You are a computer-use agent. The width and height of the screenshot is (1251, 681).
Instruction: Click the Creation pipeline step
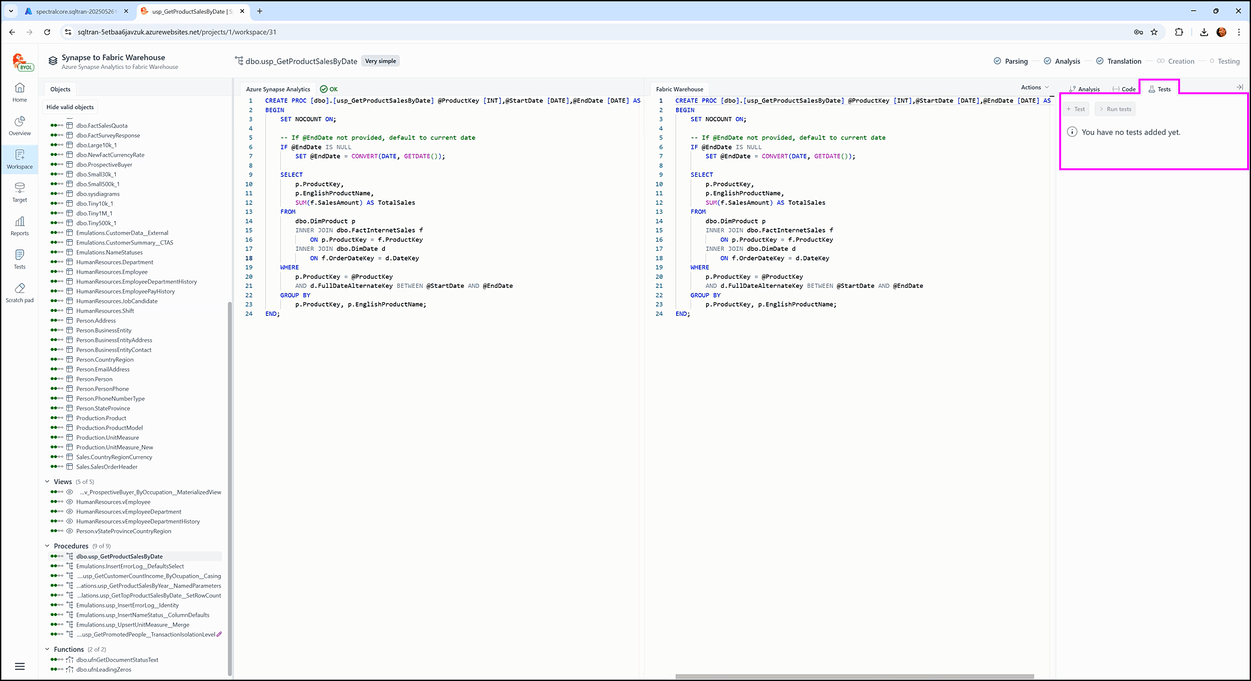(x=1176, y=61)
